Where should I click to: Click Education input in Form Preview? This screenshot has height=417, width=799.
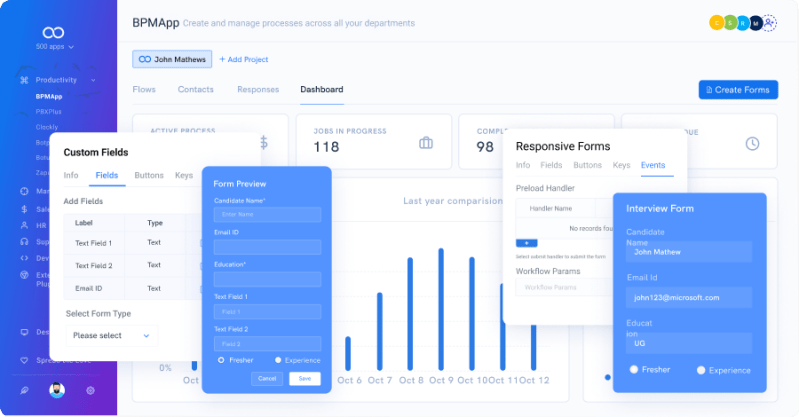click(268, 279)
